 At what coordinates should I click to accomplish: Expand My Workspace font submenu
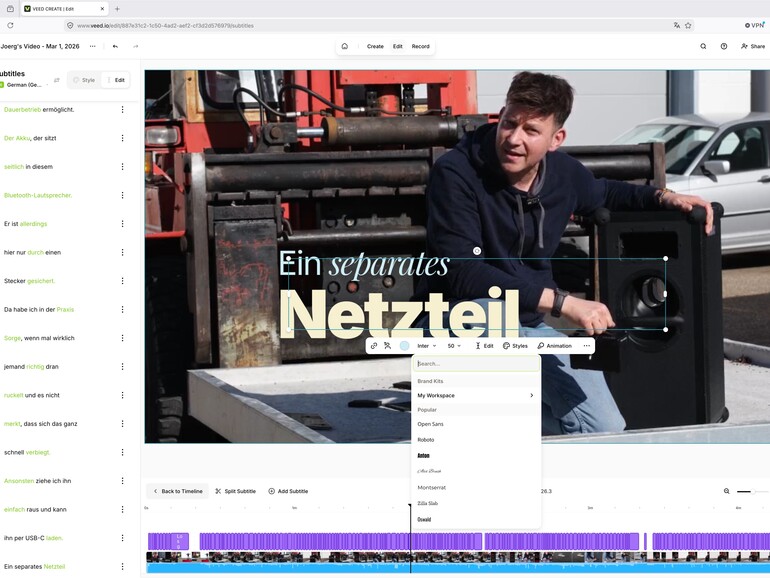click(476, 395)
